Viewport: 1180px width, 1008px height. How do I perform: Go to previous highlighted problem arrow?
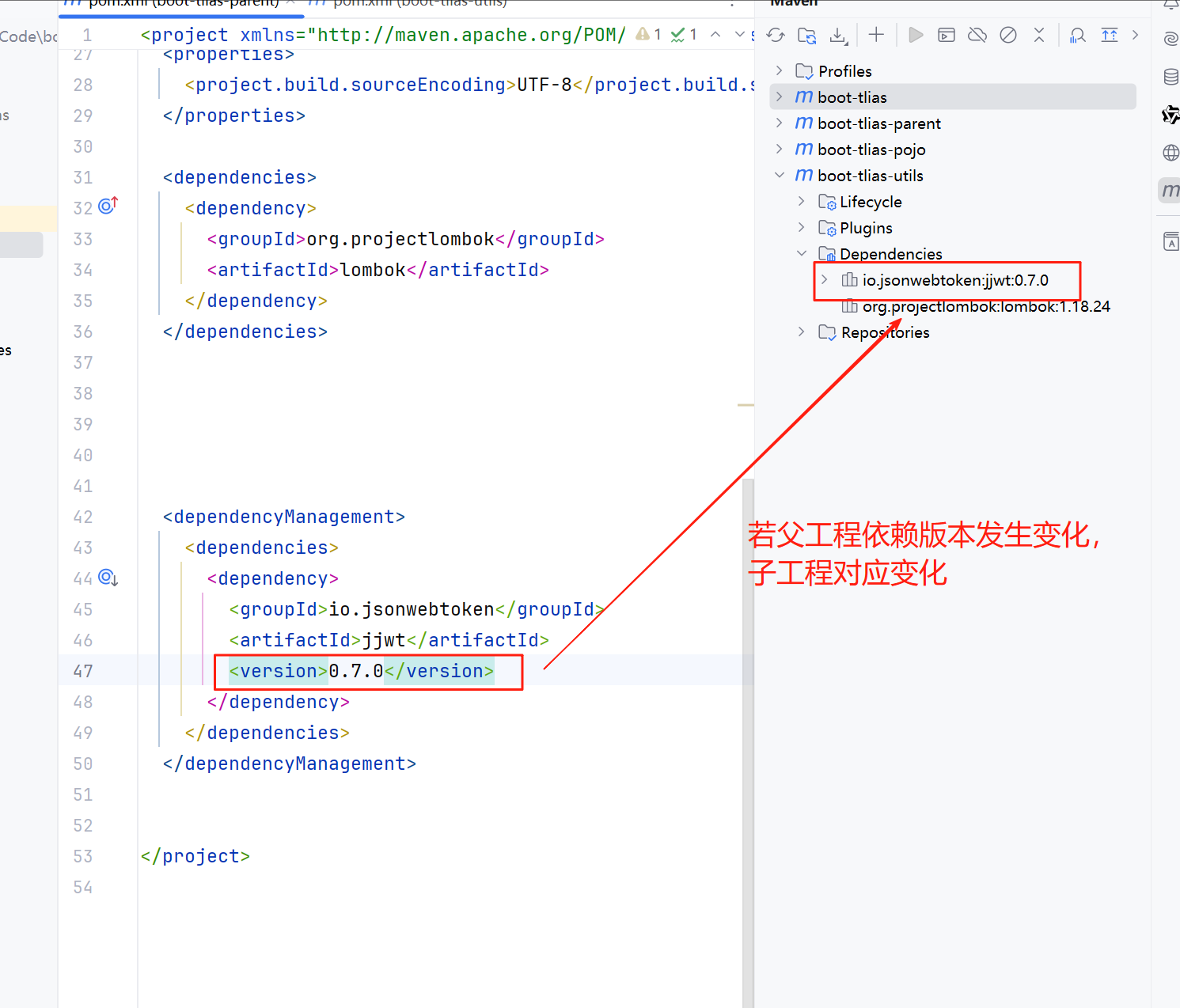(x=715, y=34)
